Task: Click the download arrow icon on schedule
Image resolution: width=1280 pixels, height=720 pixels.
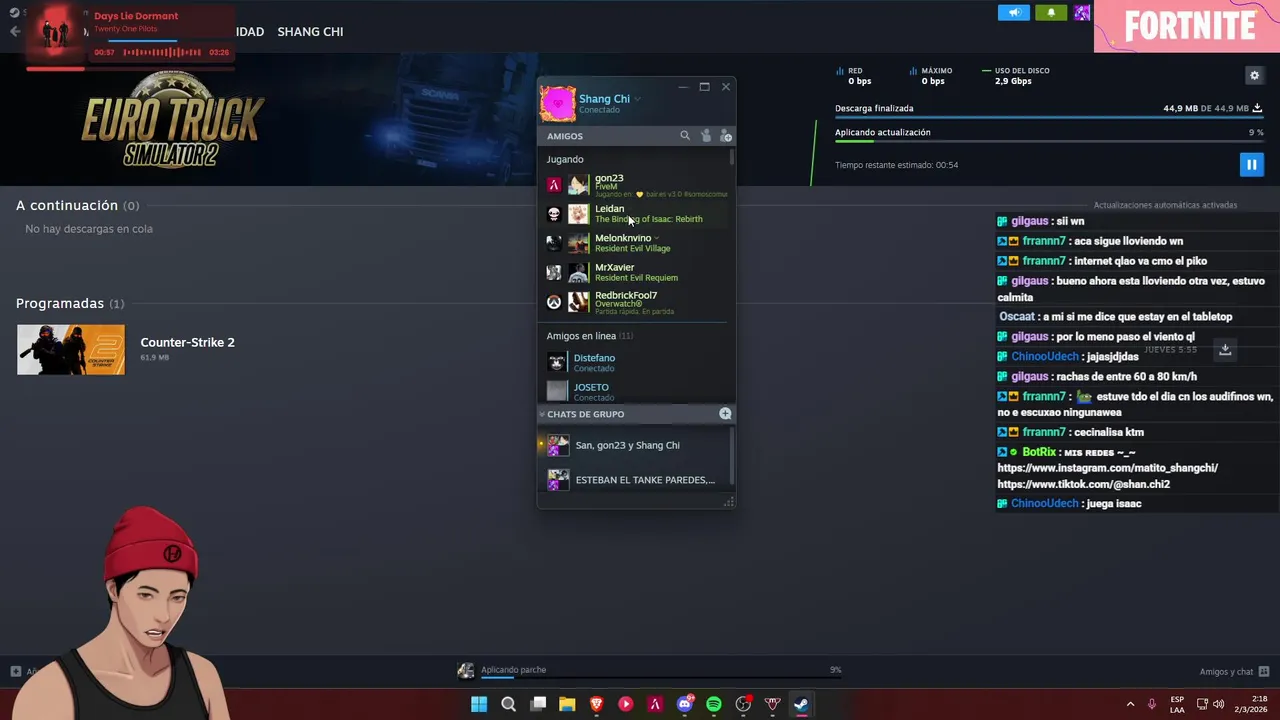Action: click(1225, 349)
